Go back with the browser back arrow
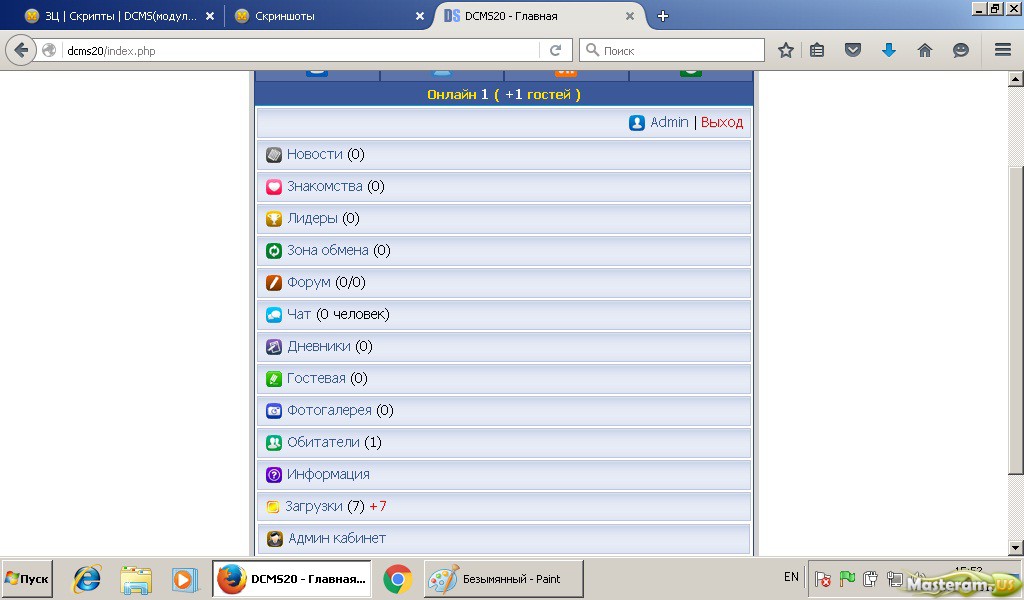1024x600 pixels. click(22, 50)
